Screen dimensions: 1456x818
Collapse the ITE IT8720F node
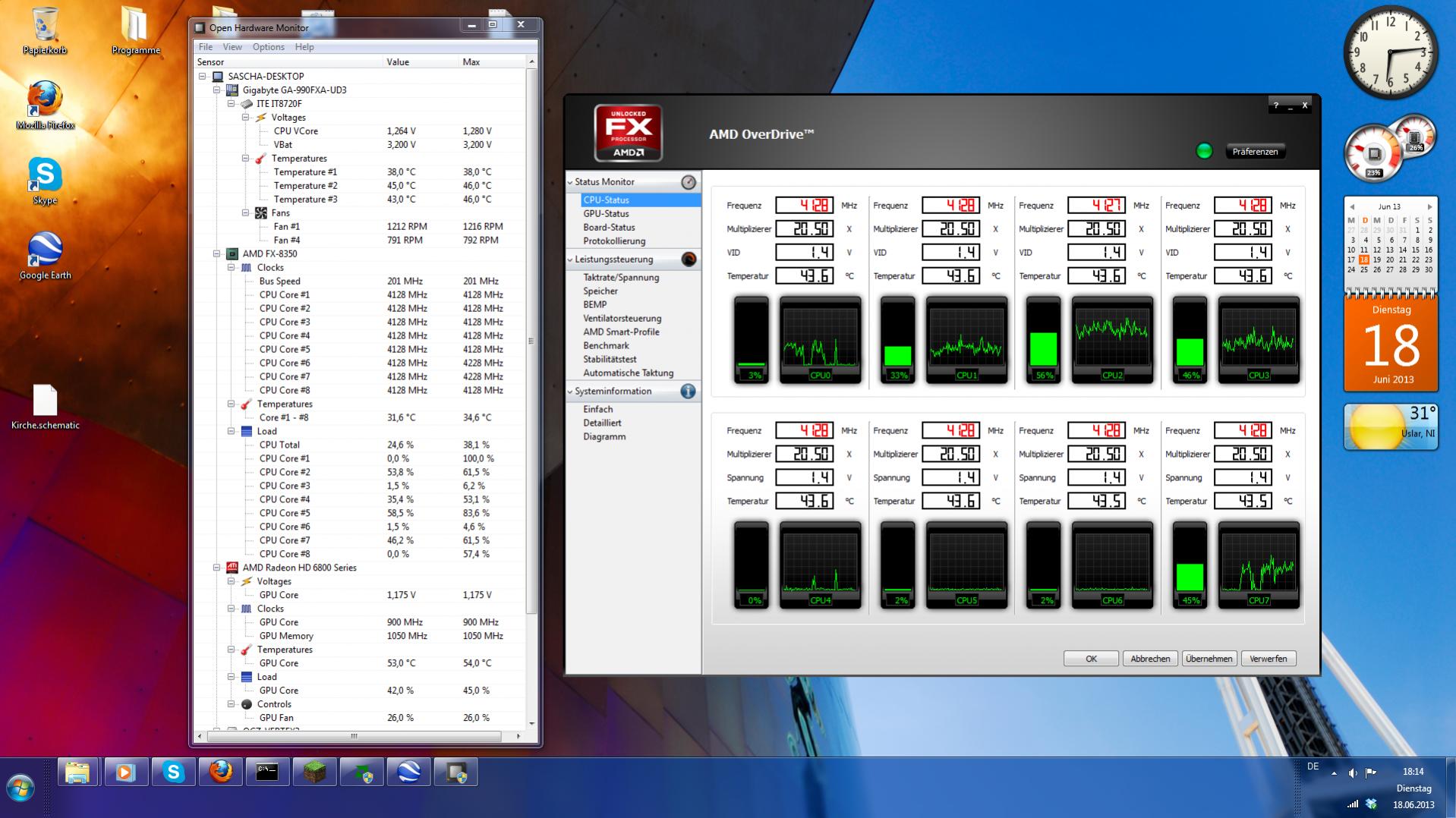[x=232, y=104]
